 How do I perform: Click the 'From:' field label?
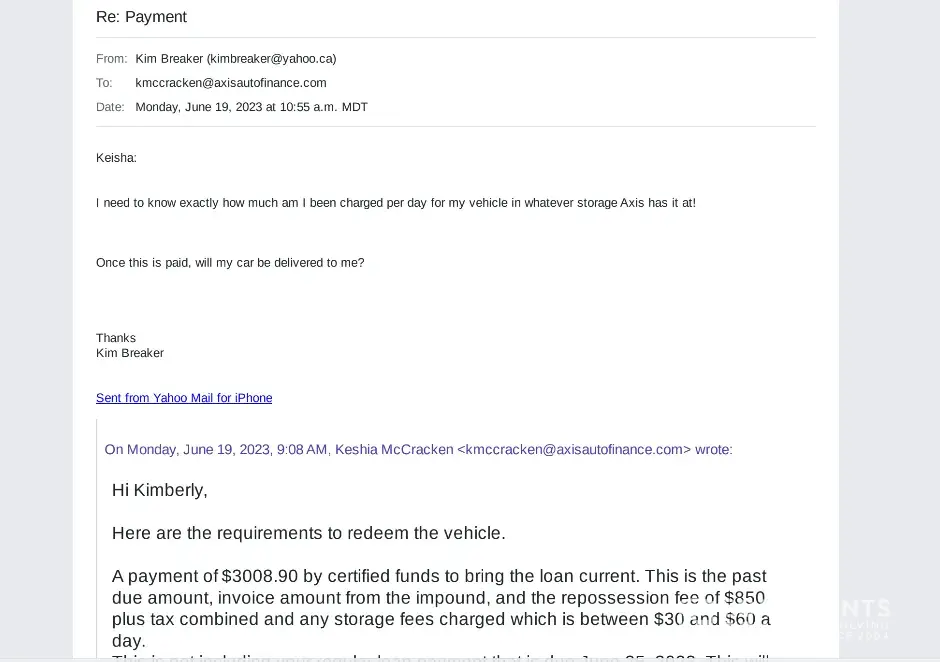[111, 59]
